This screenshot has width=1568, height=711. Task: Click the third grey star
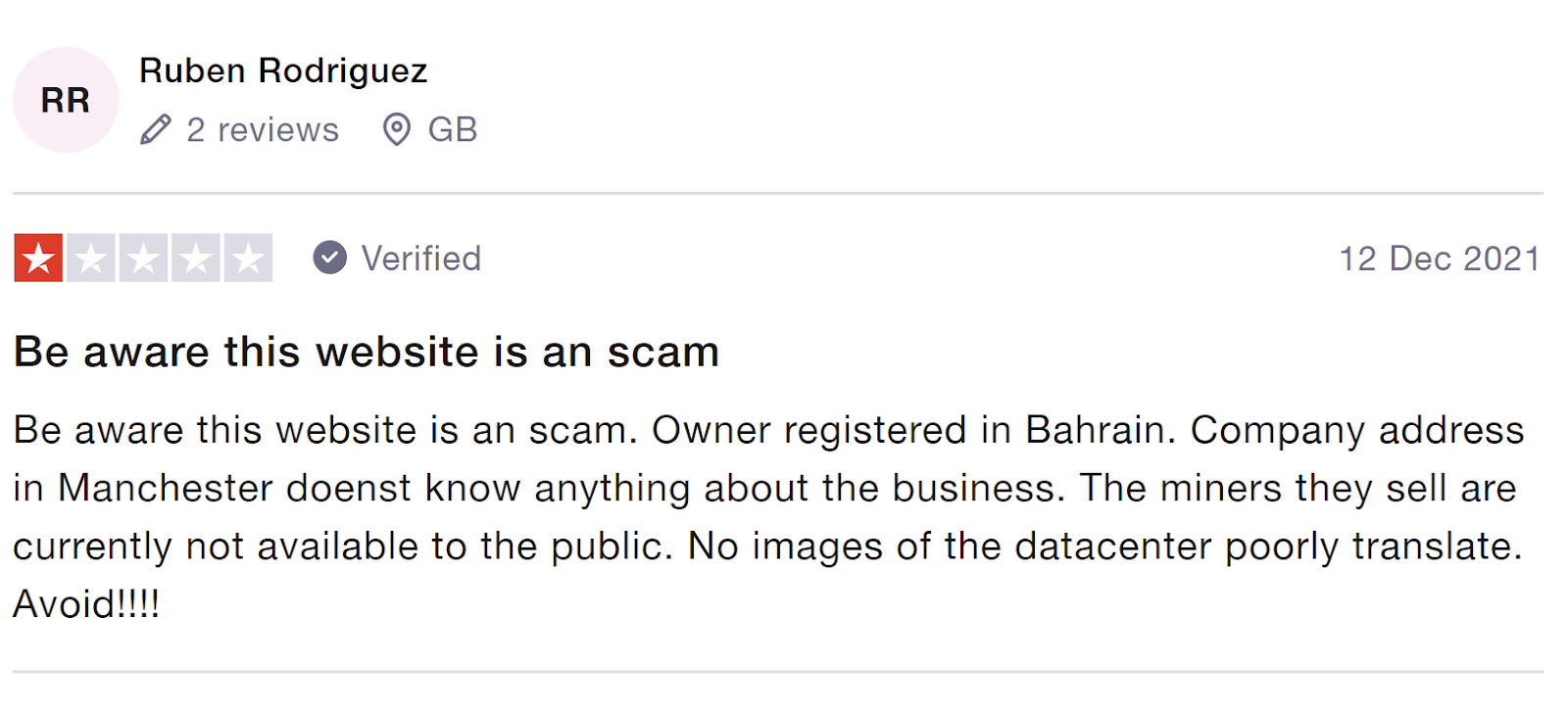143,259
